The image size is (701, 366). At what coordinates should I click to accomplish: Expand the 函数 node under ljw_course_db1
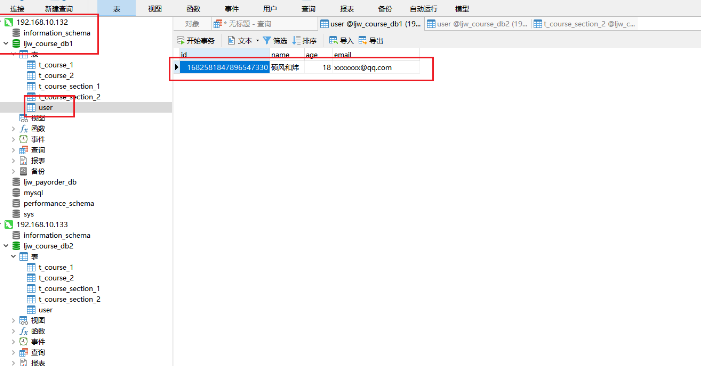[13, 129]
